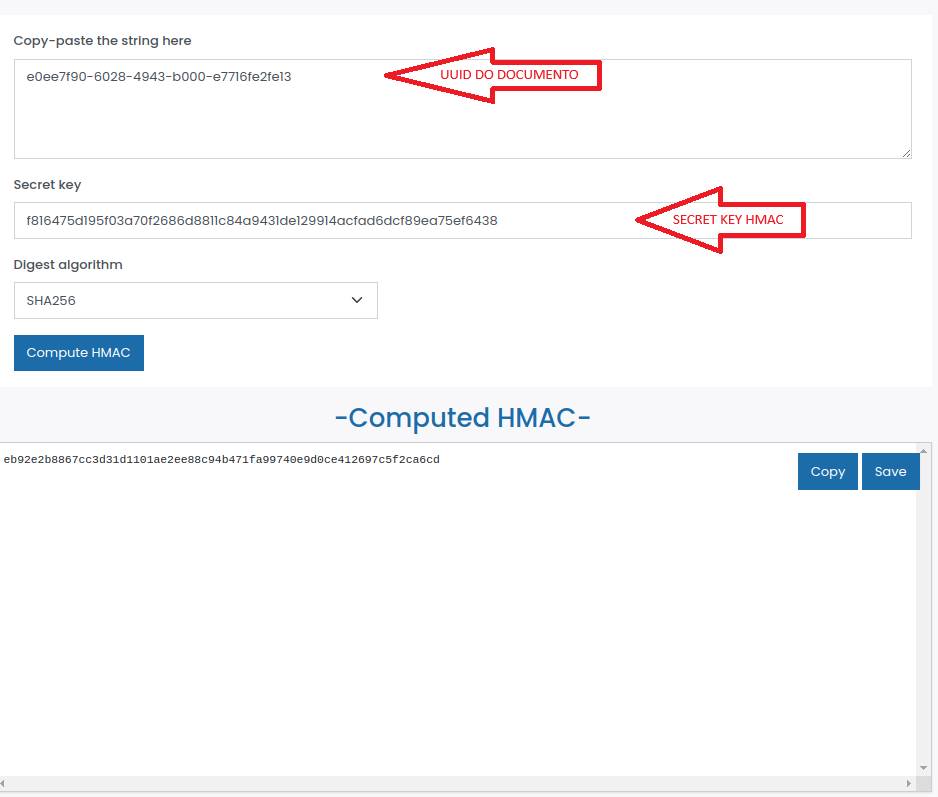Click the resize handle of the string textarea

pos(906,153)
